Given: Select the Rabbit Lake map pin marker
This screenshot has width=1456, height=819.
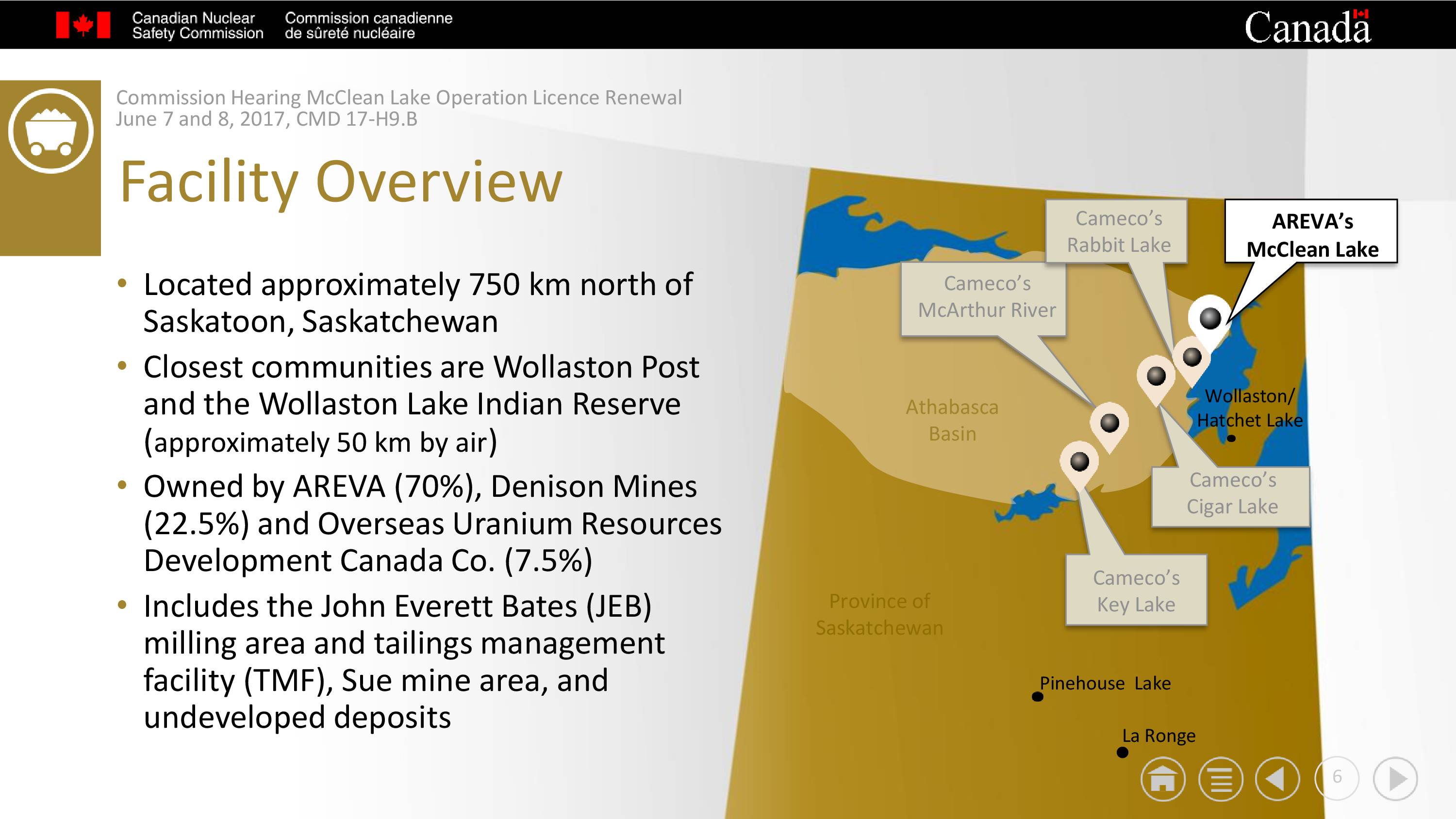Looking at the screenshot, I should point(1191,359).
